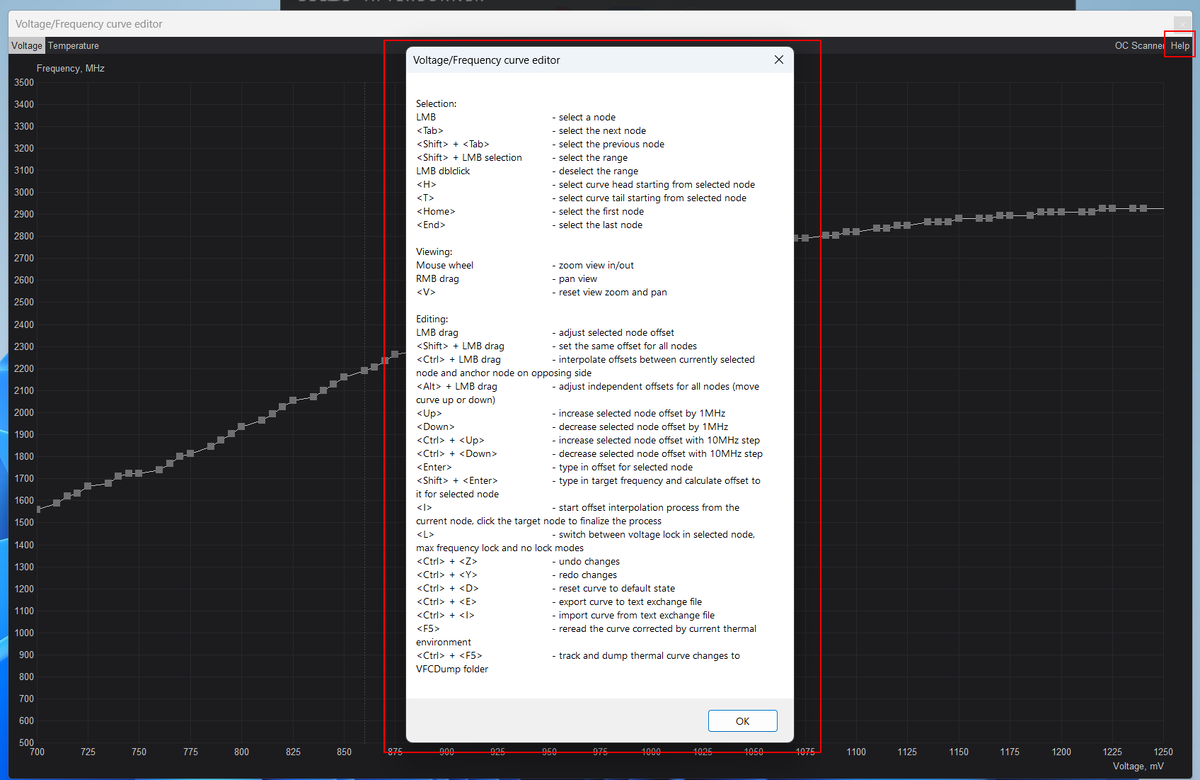This screenshot has height=780, width=1200.
Task: Click the 1250 value on voltage axis
Action: click(1164, 752)
